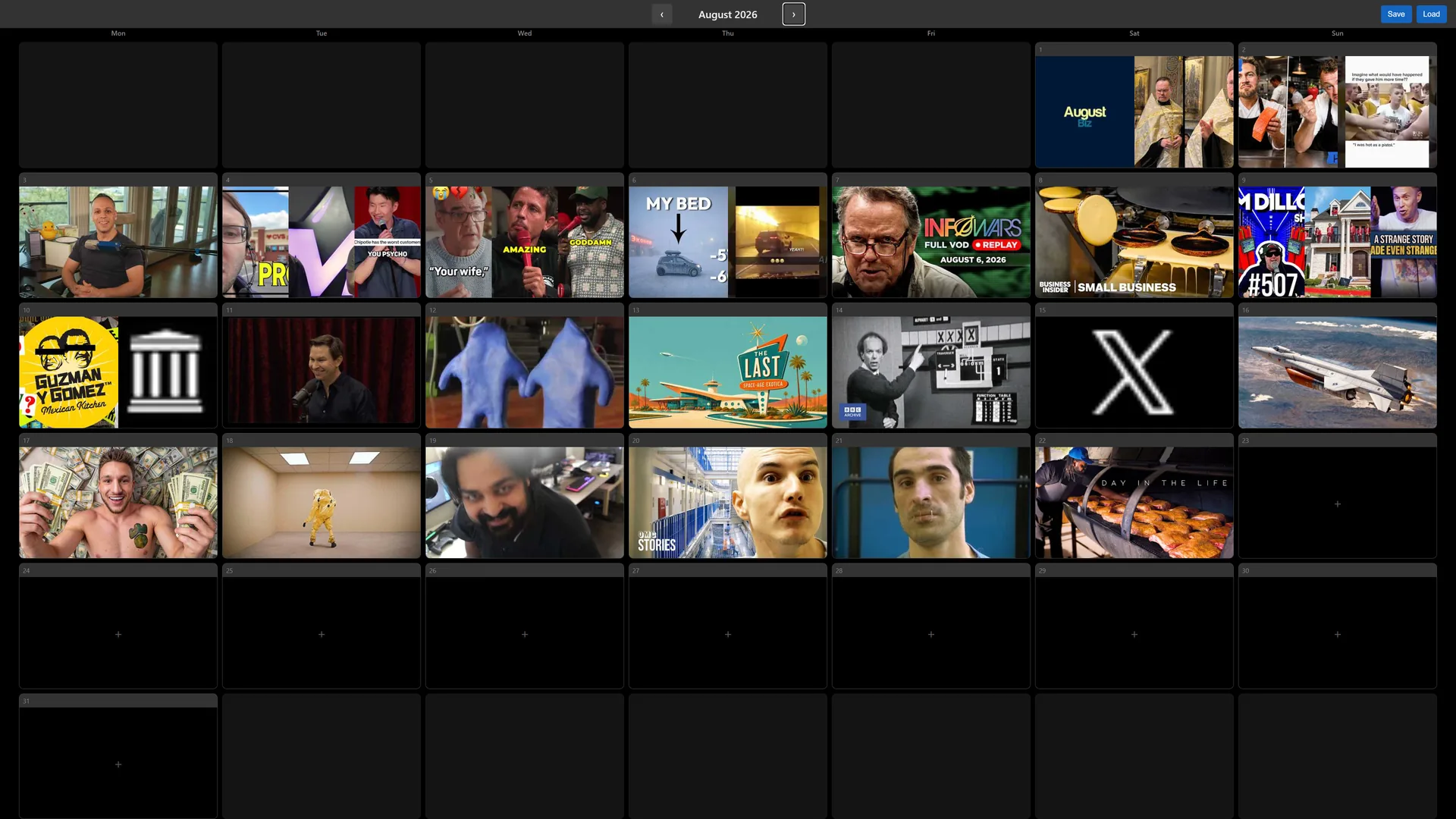Select the CVS storefront thumbnail on day 4
Viewport: 1456px width, 819px height.
click(255, 242)
